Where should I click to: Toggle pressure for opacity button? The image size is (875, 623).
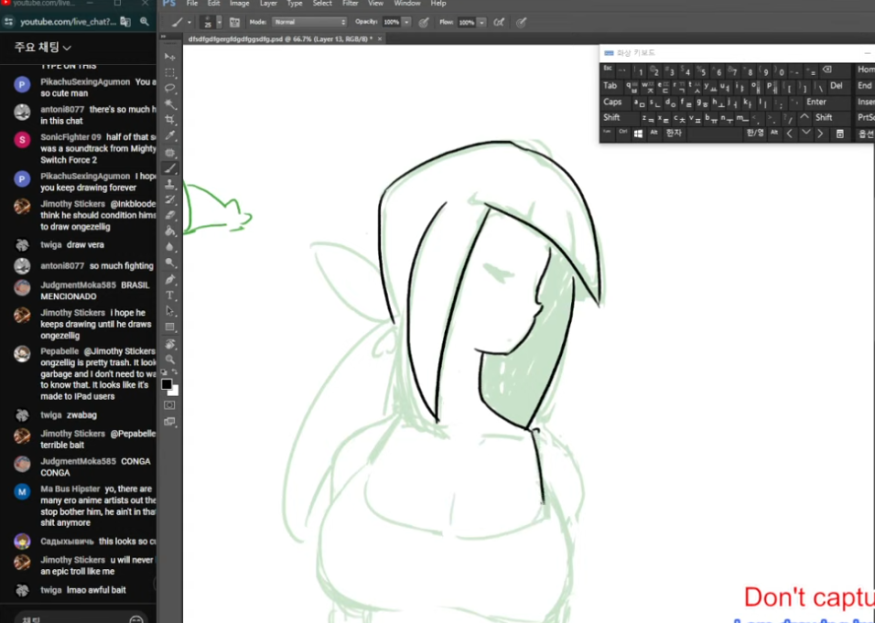point(424,21)
